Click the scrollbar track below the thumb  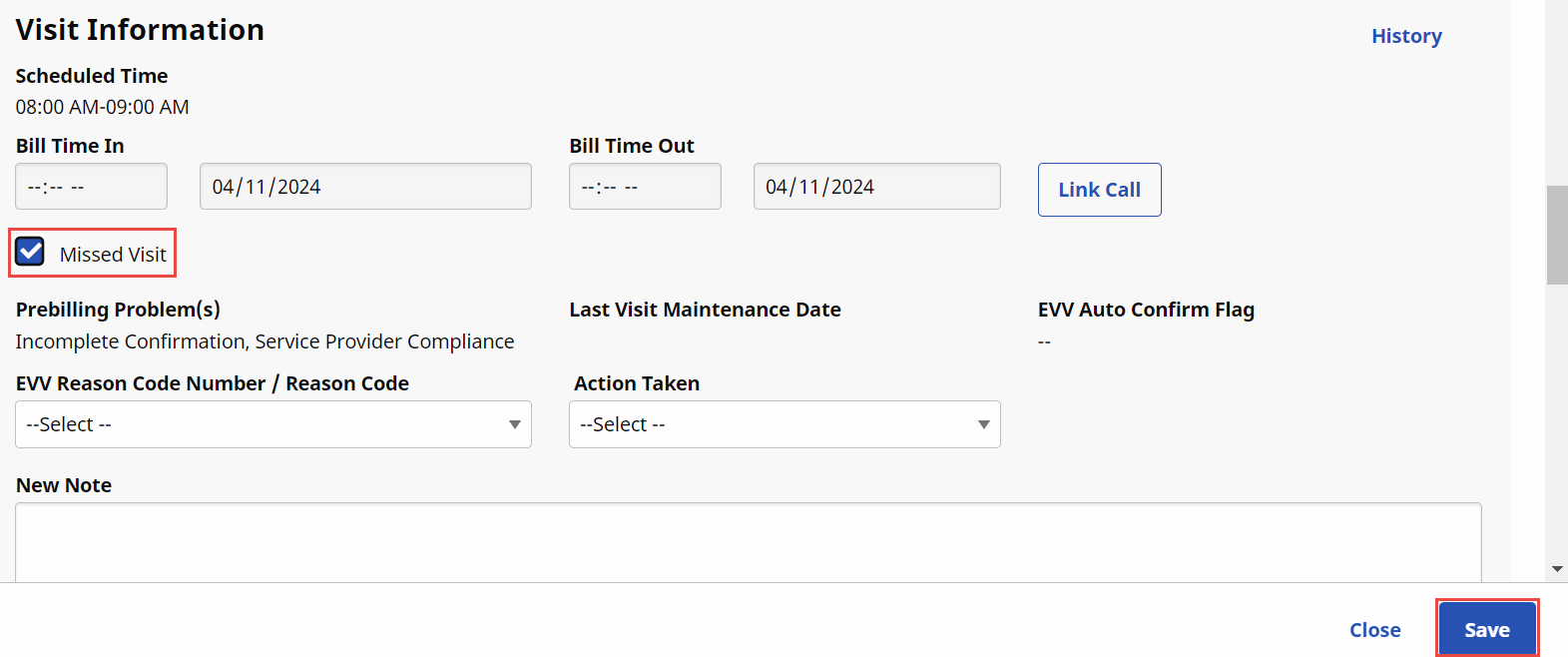click(x=1556, y=419)
